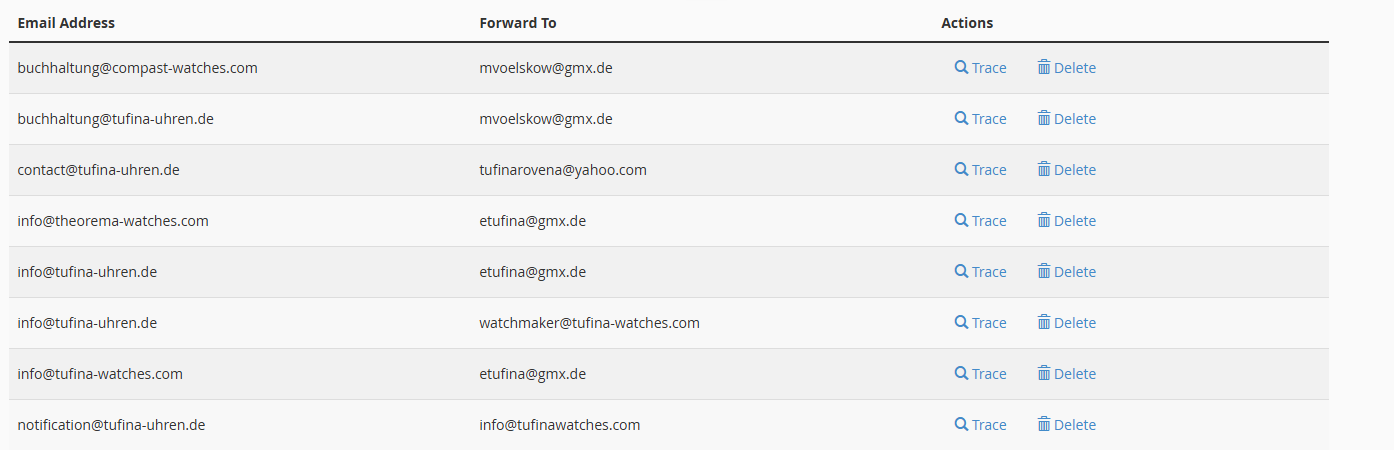Click the Forward To column header
Screen dimensions: 1394x450
(x=518, y=23)
